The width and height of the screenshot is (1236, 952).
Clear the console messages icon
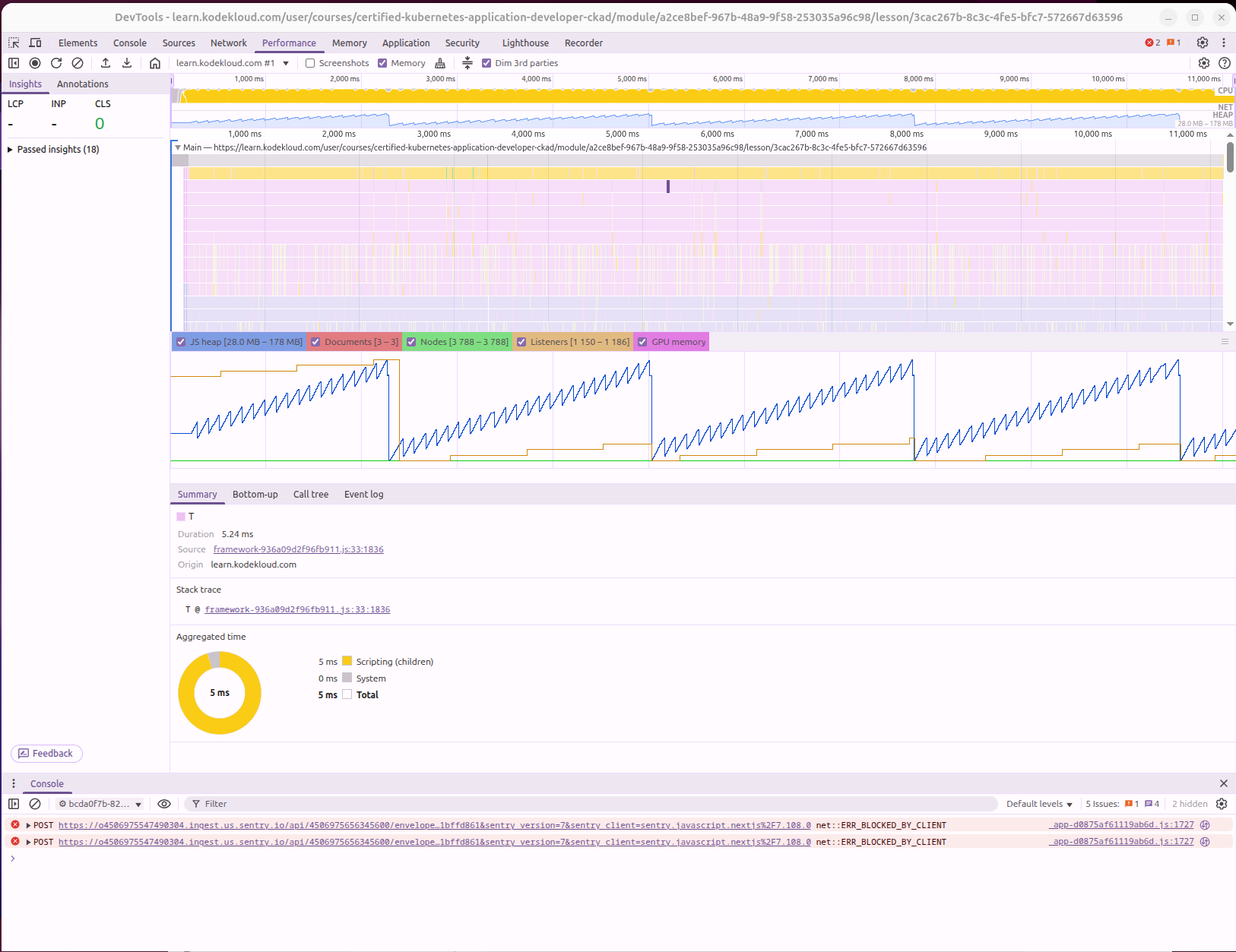click(35, 804)
